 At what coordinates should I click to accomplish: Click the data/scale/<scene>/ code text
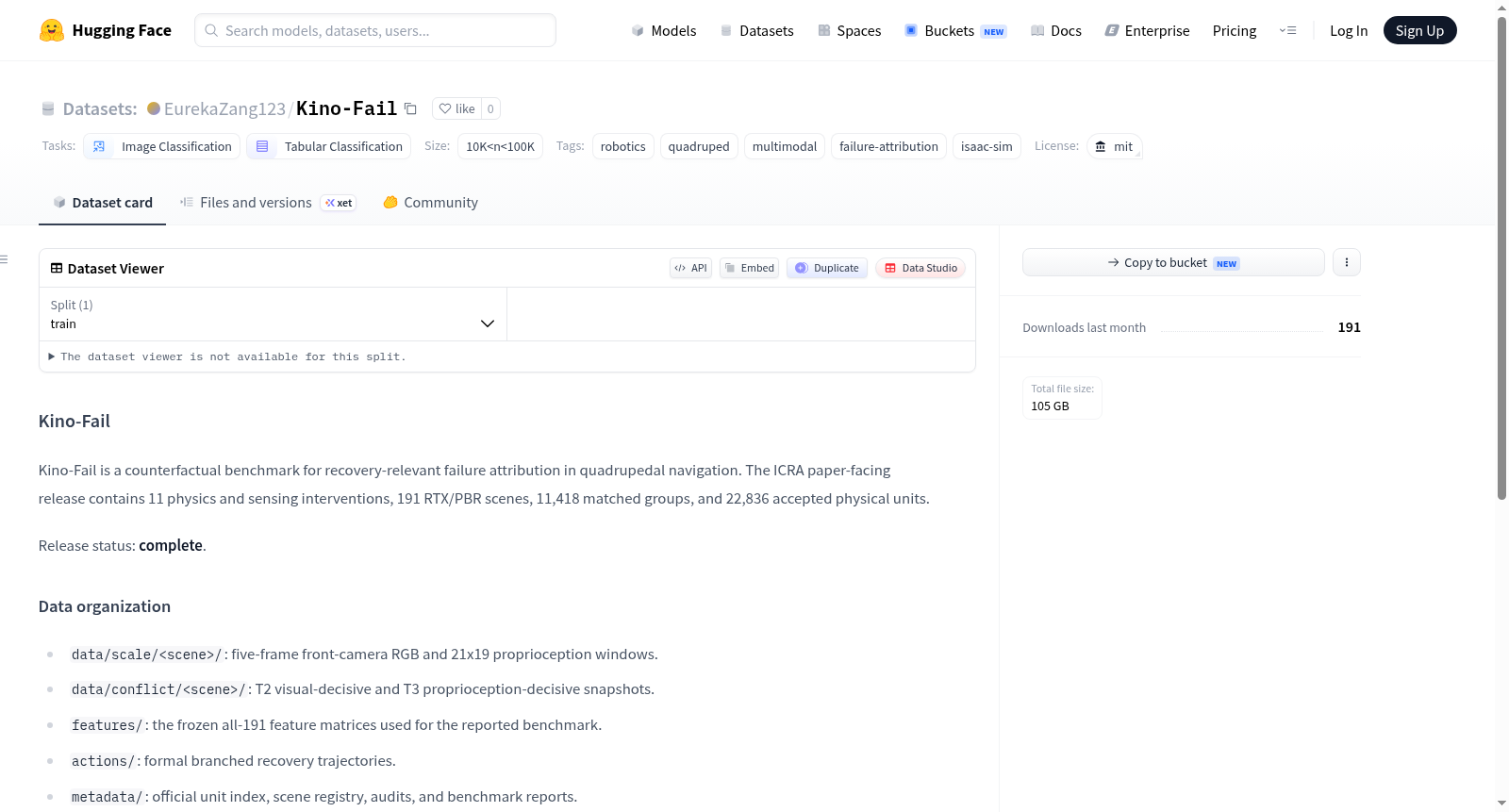pos(146,655)
